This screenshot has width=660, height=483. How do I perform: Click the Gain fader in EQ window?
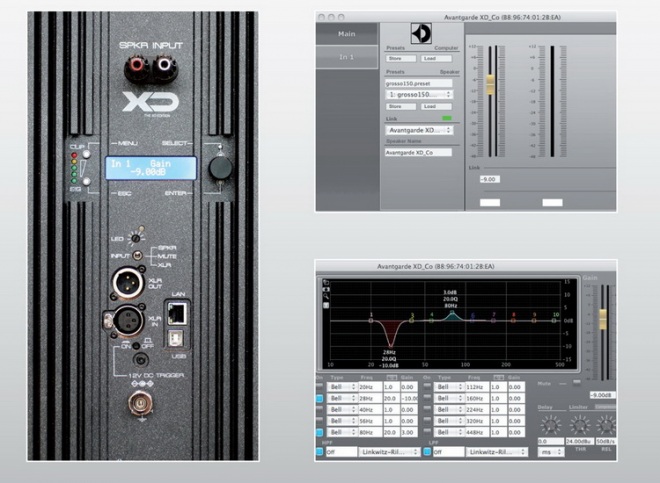coord(603,320)
